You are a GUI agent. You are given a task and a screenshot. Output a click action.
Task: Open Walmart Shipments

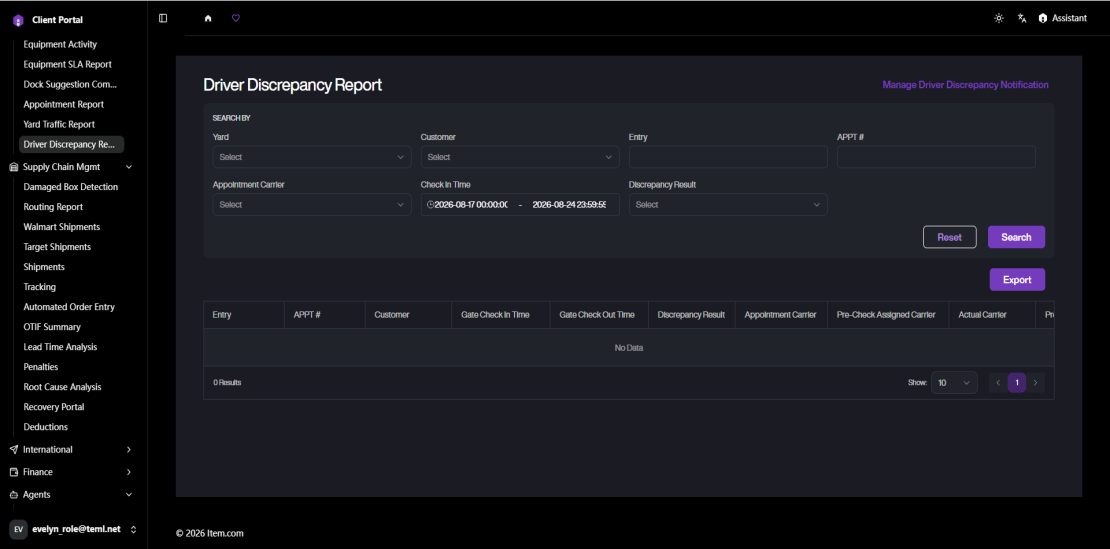click(62, 227)
